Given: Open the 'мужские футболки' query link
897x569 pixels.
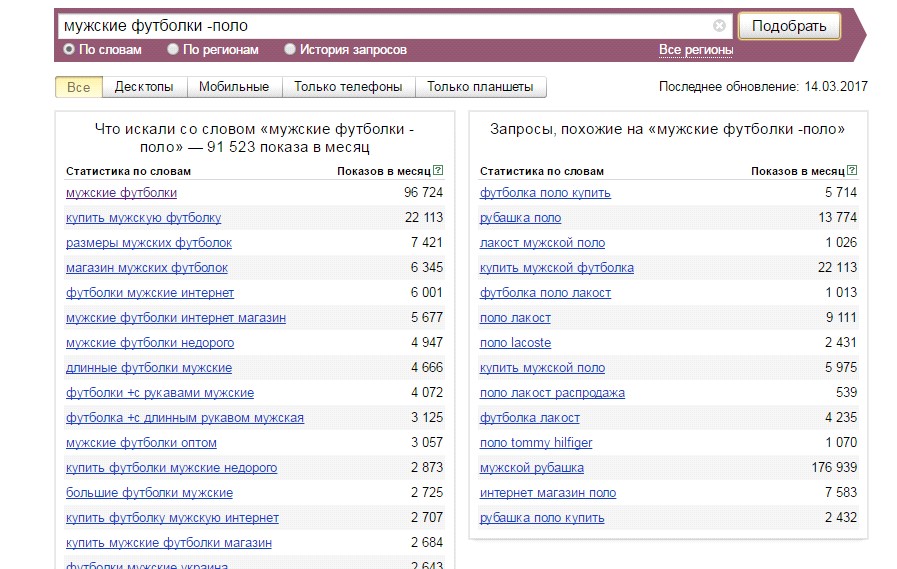Looking at the screenshot, I should (121, 193).
